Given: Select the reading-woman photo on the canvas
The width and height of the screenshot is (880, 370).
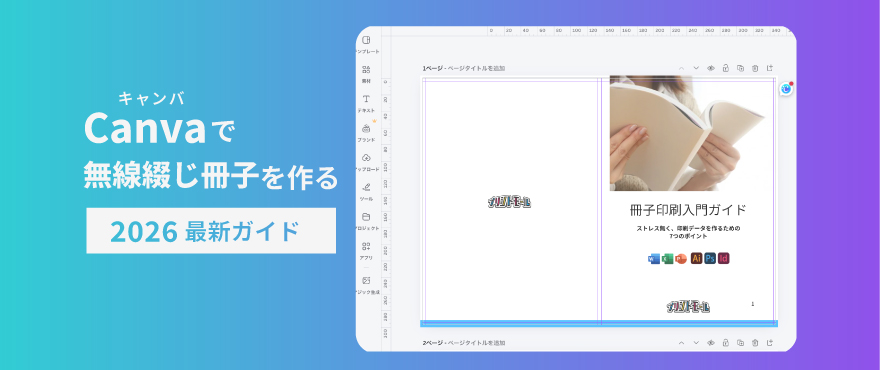Looking at the screenshot, I should coord(691,134).
